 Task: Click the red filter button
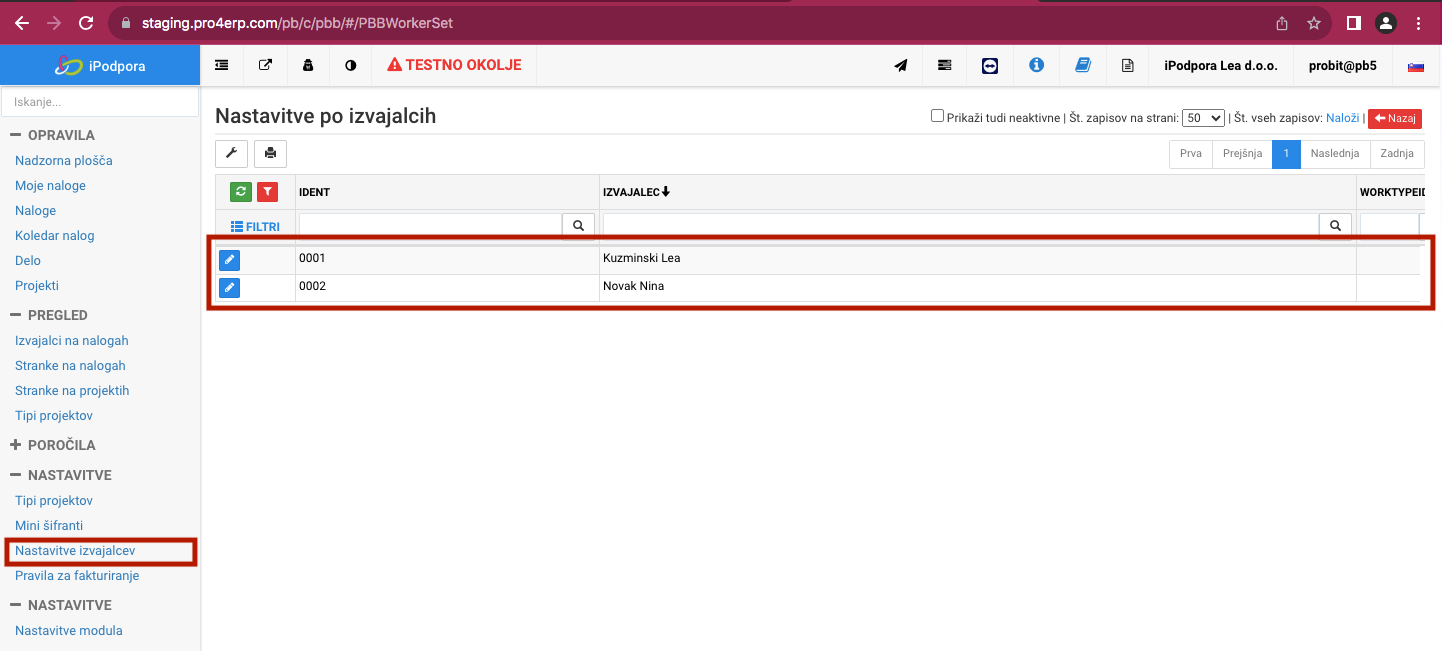[x=267, y=192]
